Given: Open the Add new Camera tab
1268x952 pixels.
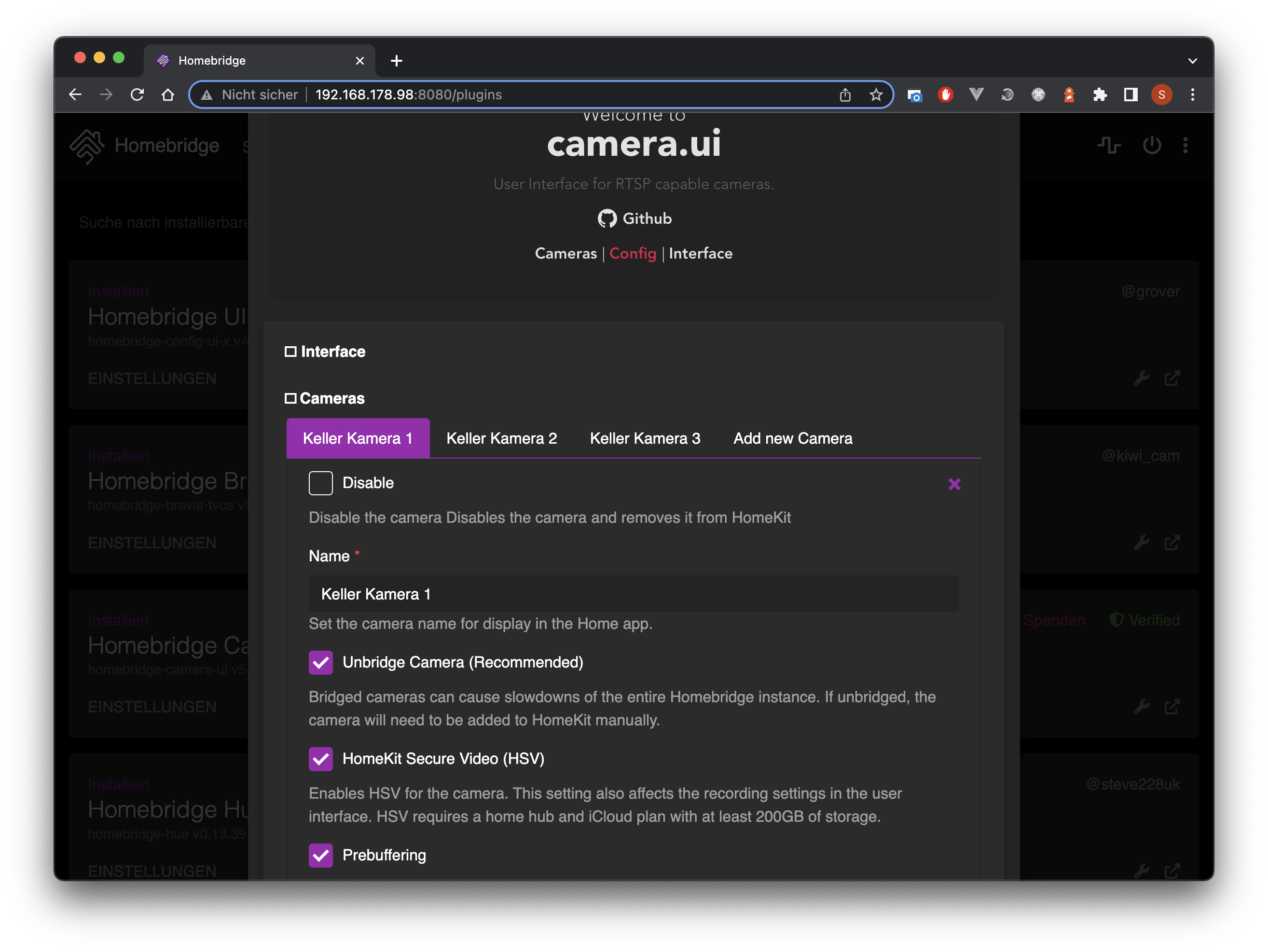Looking at the screenshot, I should point(792,437).
